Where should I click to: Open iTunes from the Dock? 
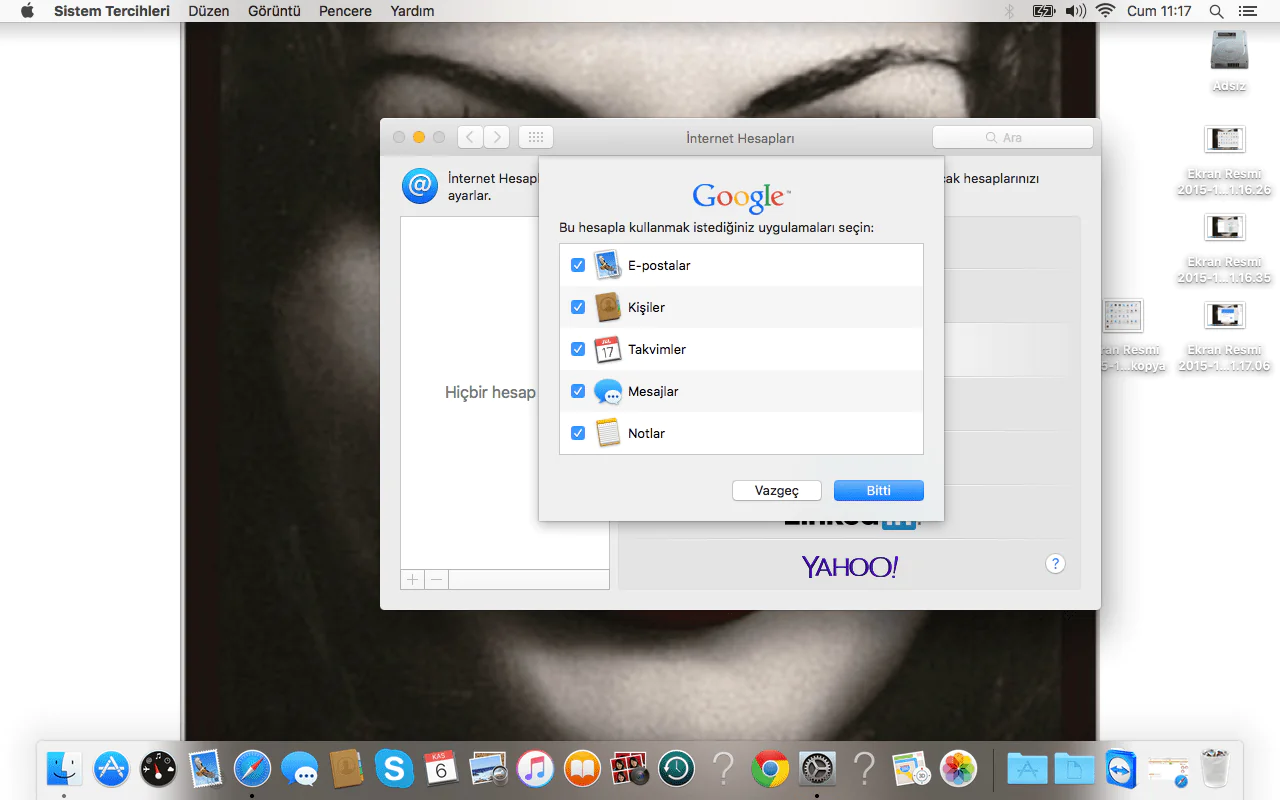click(536, 769)
